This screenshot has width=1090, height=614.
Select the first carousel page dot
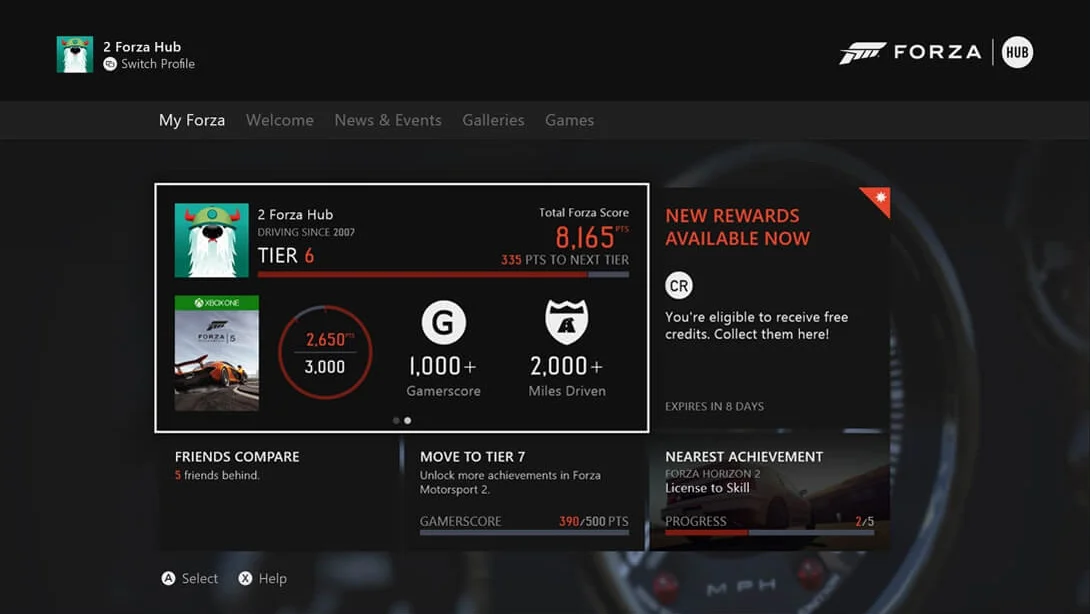point(396,421)
